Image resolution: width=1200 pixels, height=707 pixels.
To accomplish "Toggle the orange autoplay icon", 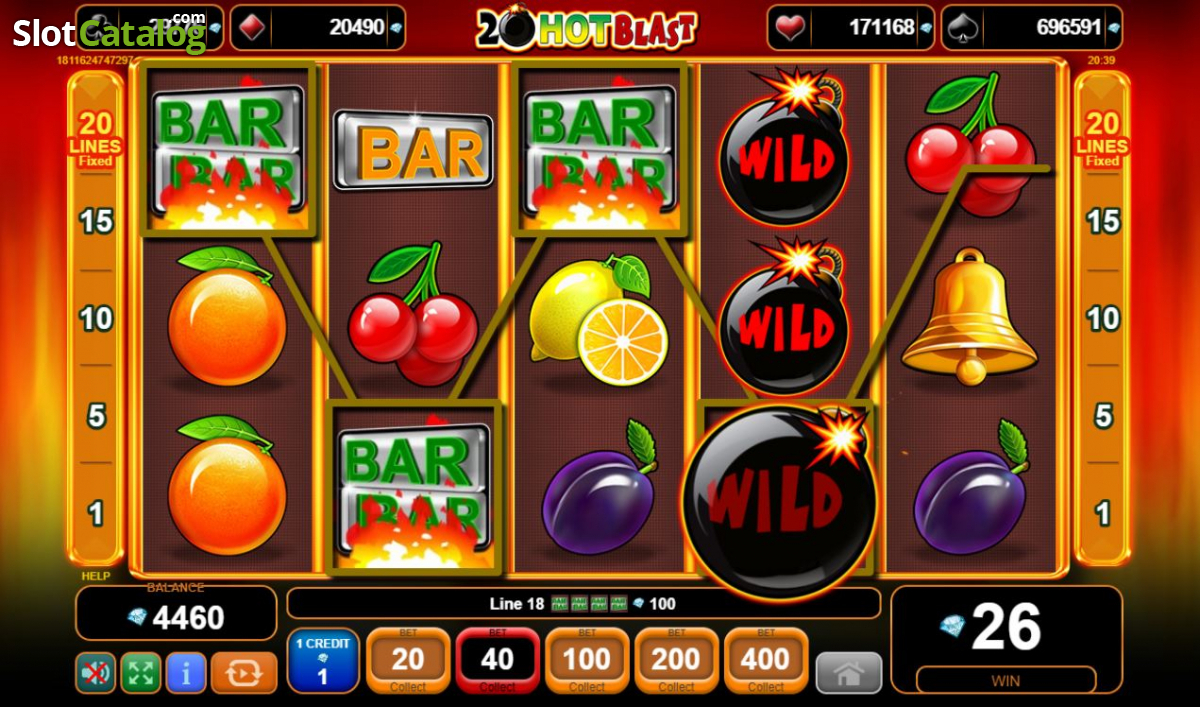I will pos(244,673).
